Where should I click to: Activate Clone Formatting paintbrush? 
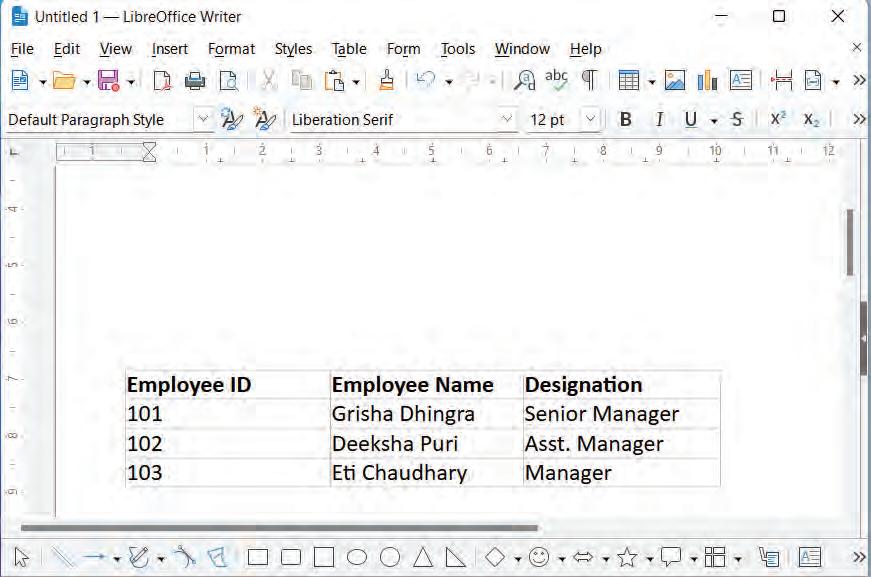(387, 81)
